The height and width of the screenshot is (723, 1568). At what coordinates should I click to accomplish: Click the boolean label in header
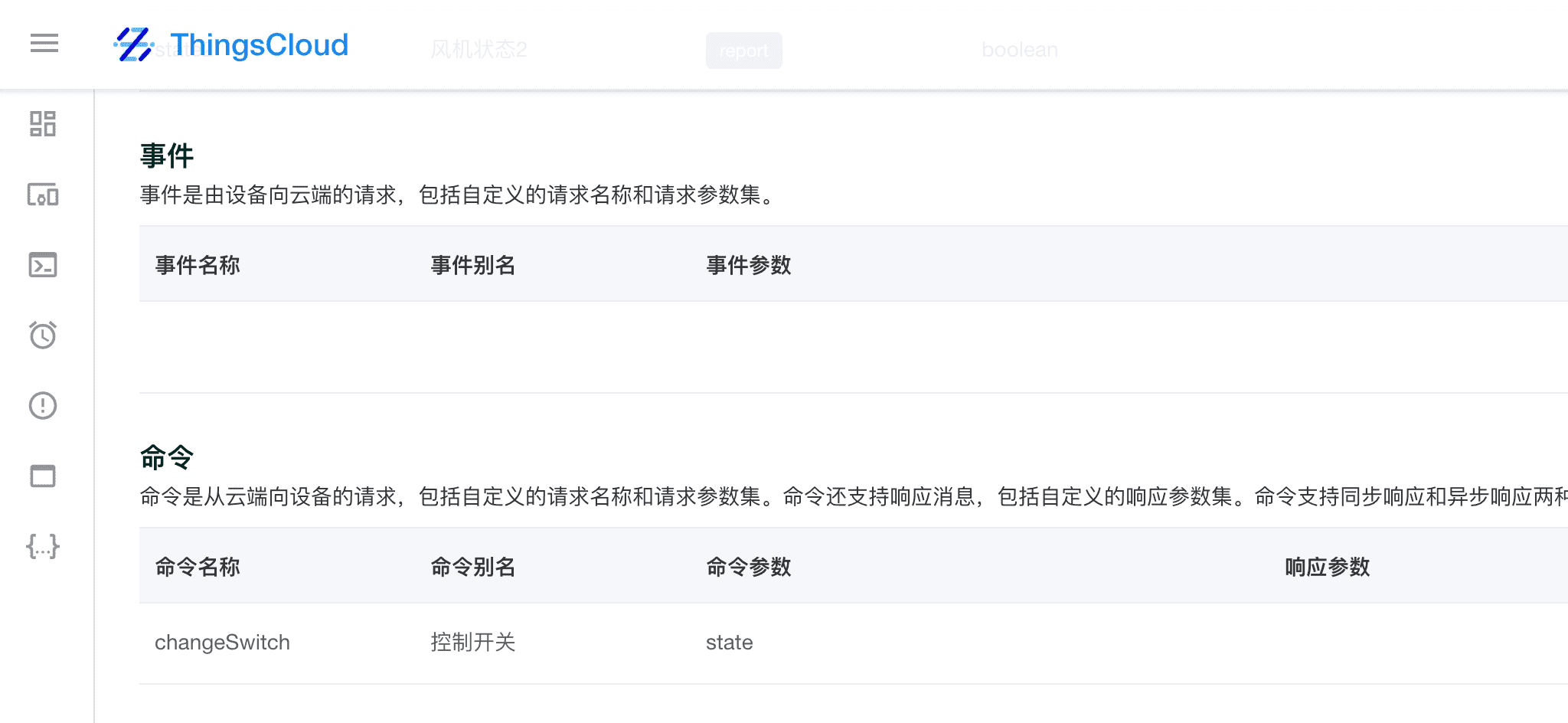1018,49
